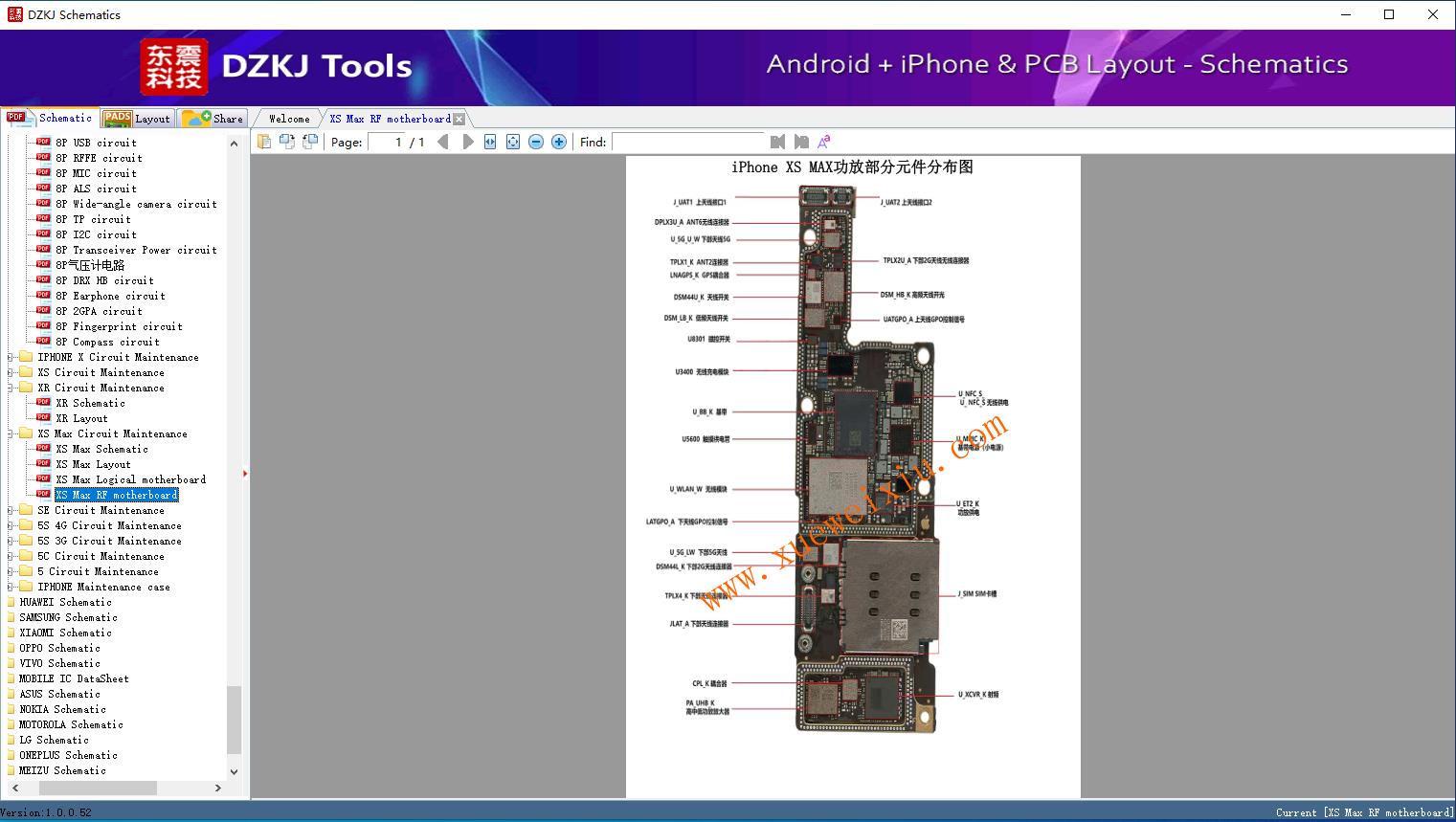Select the previous view icon on the toolbar

pyautogui.click(x=286, y=141)
